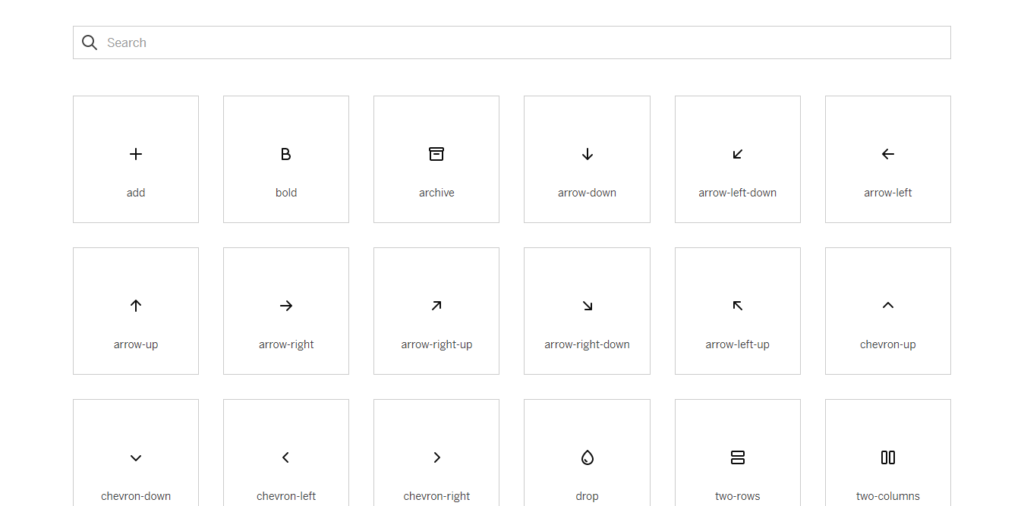Select the drop water icon
The height and width of the screenshot is (506, 1024).
tap(587, 458)
